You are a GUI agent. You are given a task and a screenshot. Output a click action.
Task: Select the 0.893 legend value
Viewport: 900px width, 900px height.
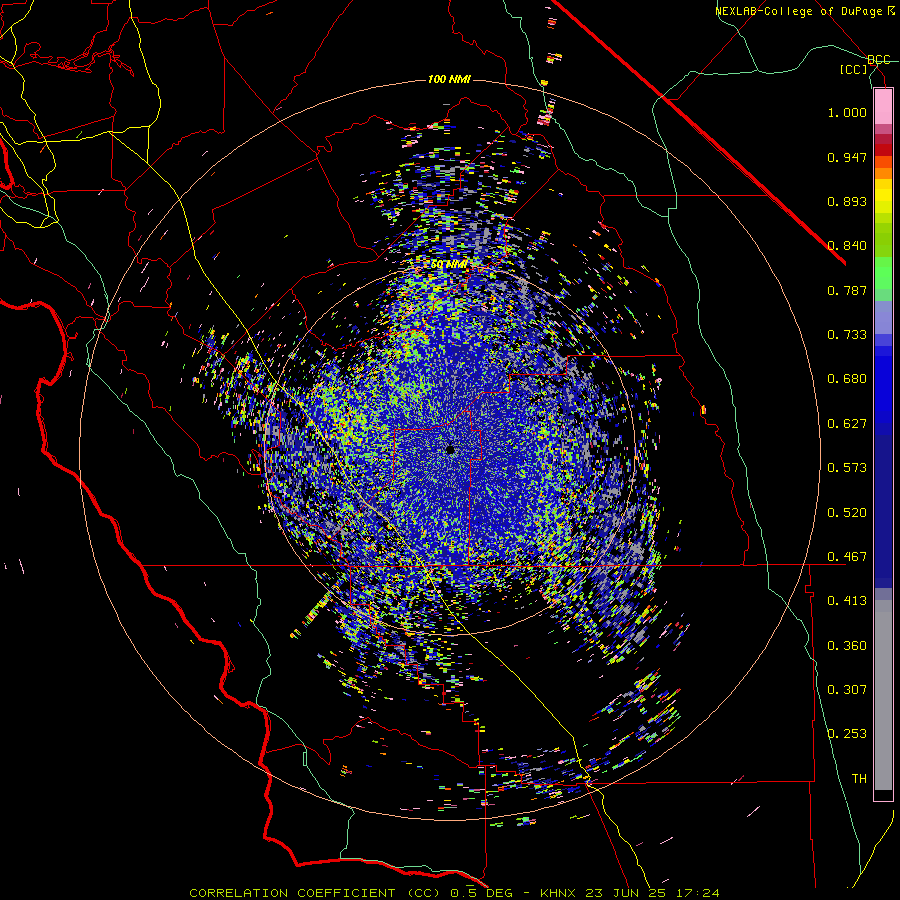tap(847, 201)
